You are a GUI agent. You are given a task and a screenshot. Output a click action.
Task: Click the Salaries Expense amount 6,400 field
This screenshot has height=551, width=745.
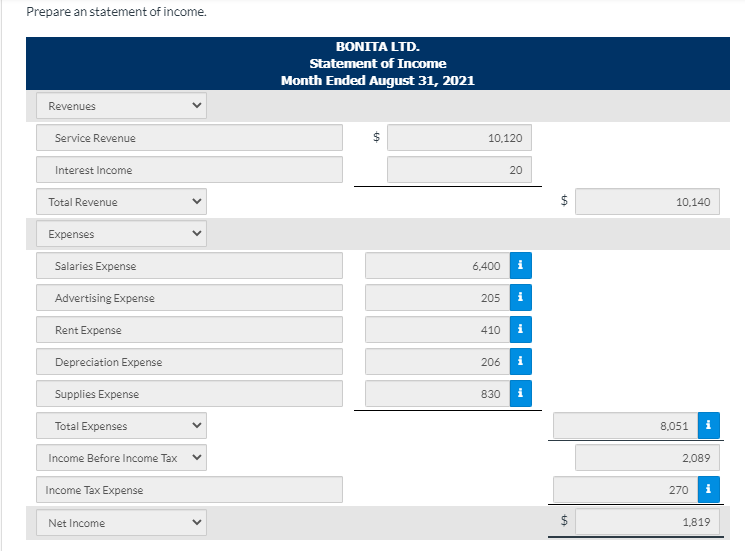pyautogui.click(x=438, y=266)
